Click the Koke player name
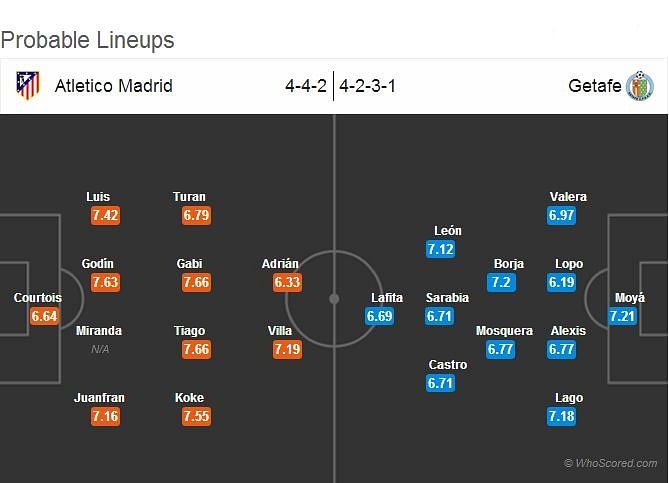 coord(189,398)
